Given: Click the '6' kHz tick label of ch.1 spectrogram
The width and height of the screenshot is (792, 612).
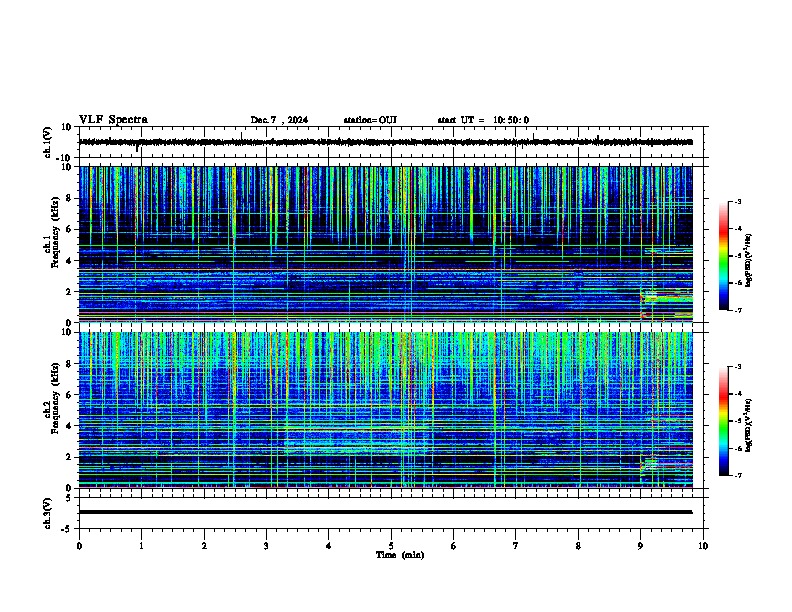Looking at the screenshot, I should pos(69,230).
